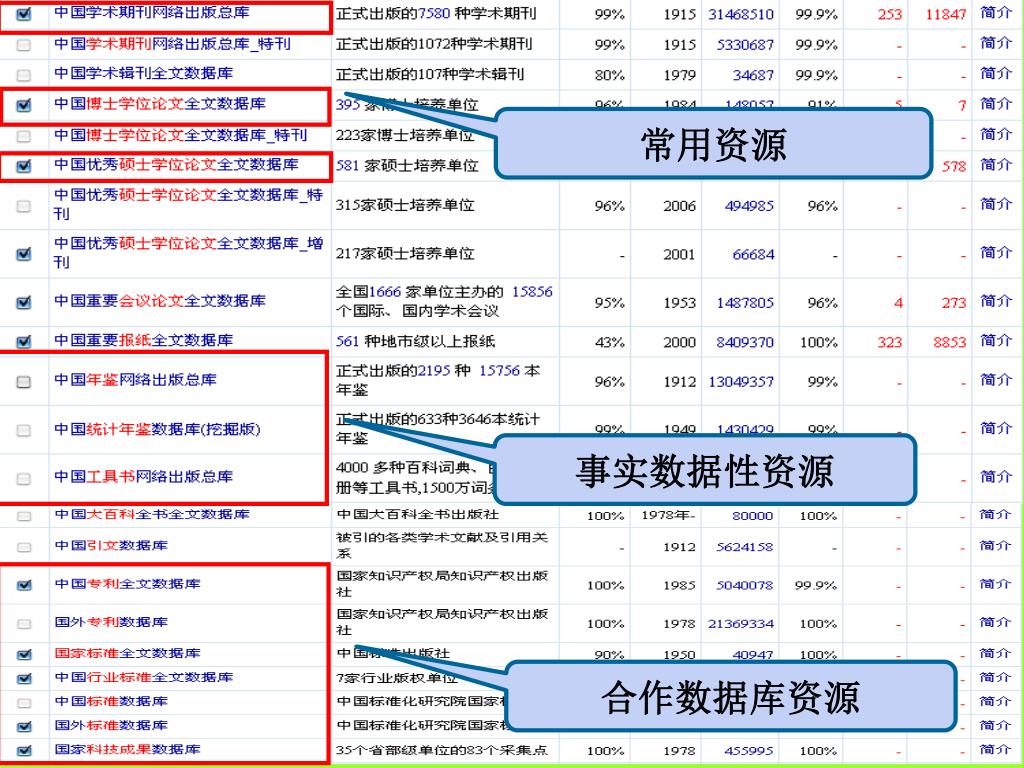Viewport: 1024px width, 768px height.
Task: Click the 5624158 citation count
Action: point(744,547)
